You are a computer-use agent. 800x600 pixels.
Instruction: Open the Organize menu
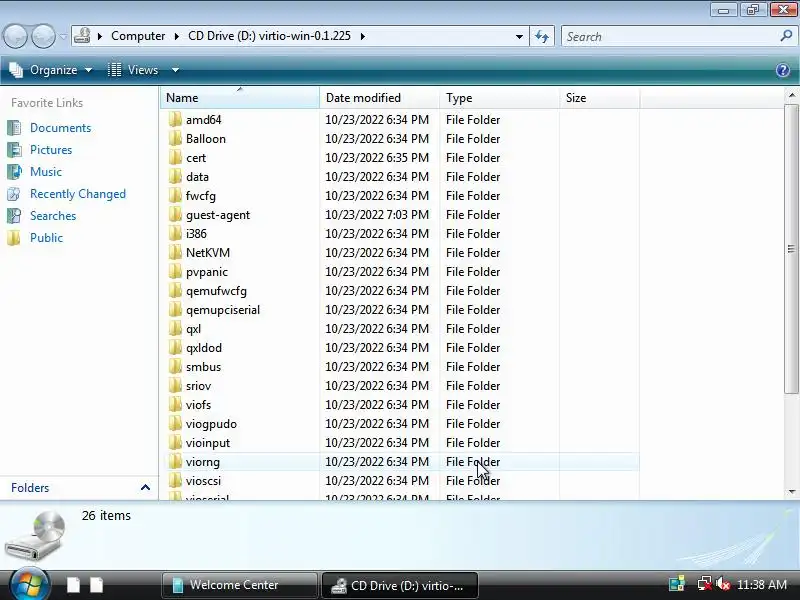coord(51,70)
